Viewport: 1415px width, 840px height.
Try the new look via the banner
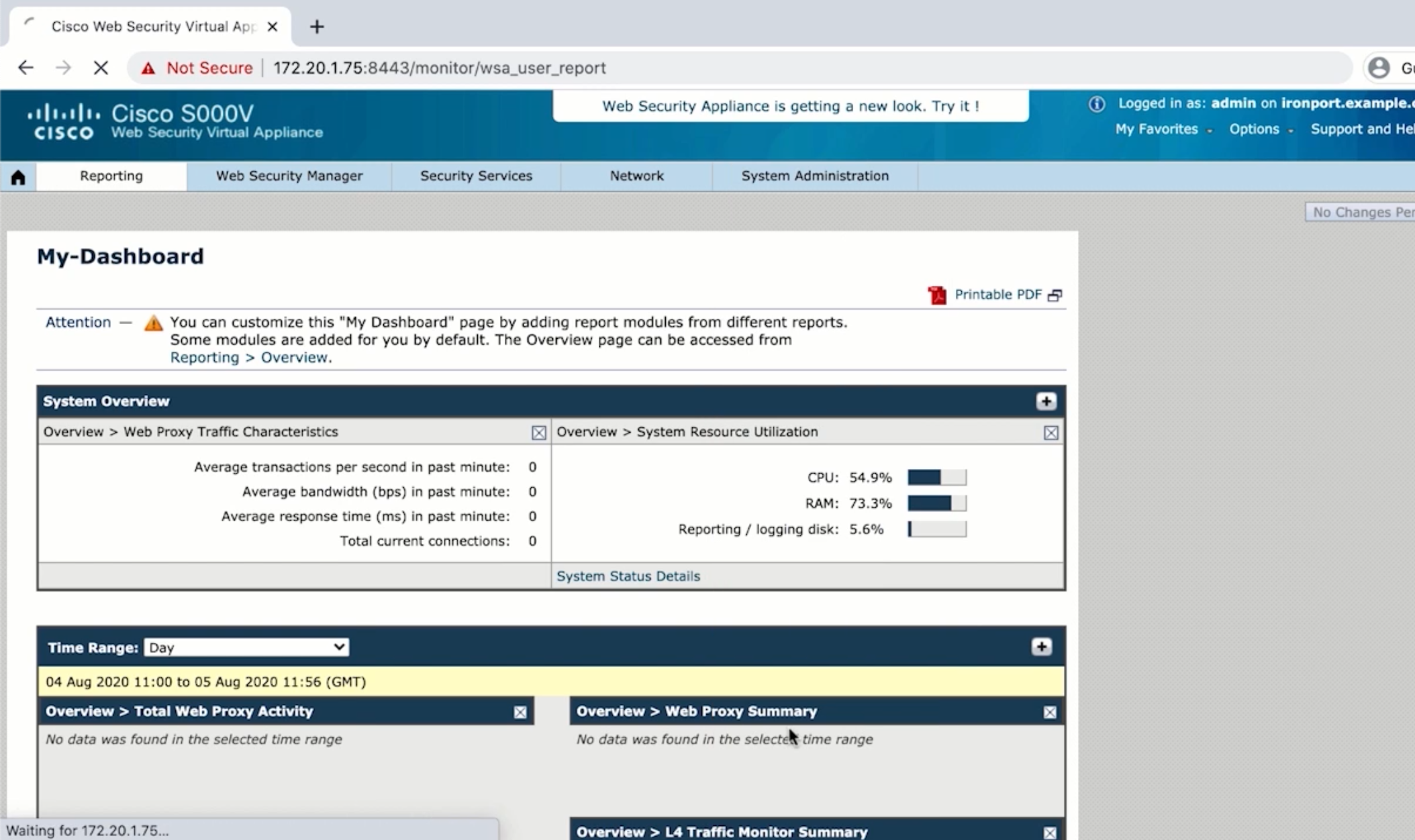click(x=790, y=106)
